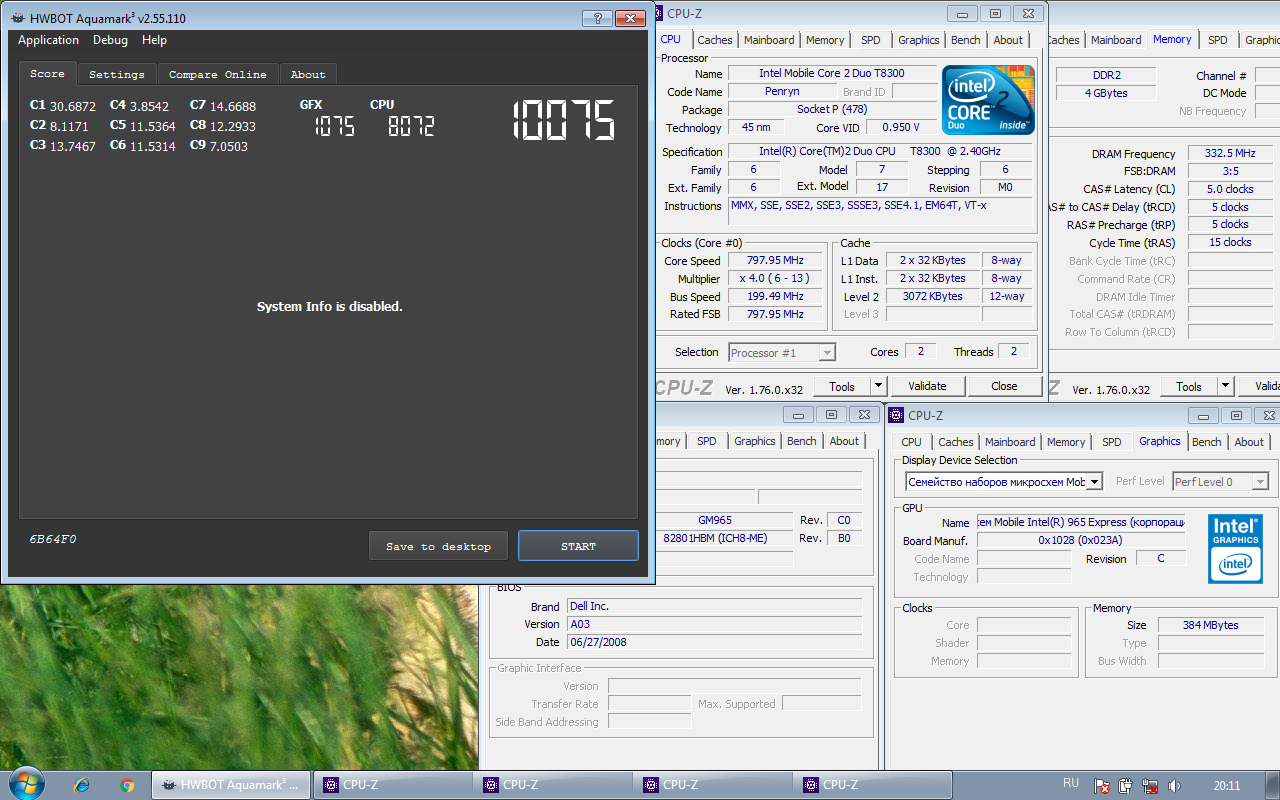Image resolution: width=1280 pixels, height=800 pixels.
Task: Launch Google Chrome from the taskbar
Action: click(x=127, y=785)
